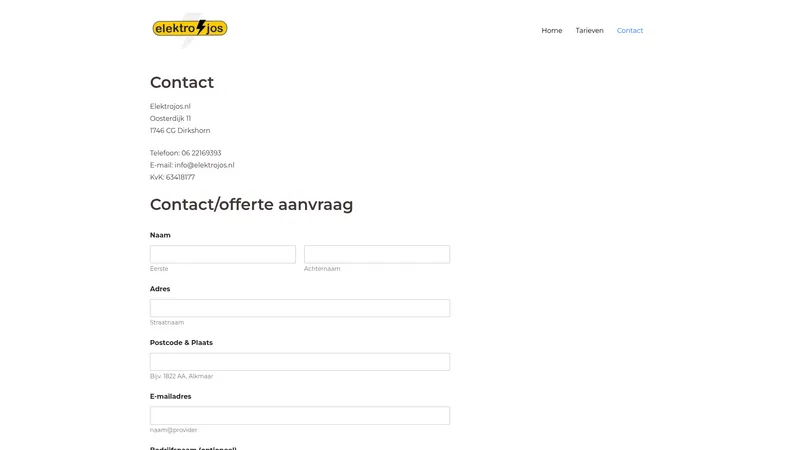Viewport: 800px width, 450px height.
Task: Focus the E-mailadres input field
Action: tap(299, 415)
